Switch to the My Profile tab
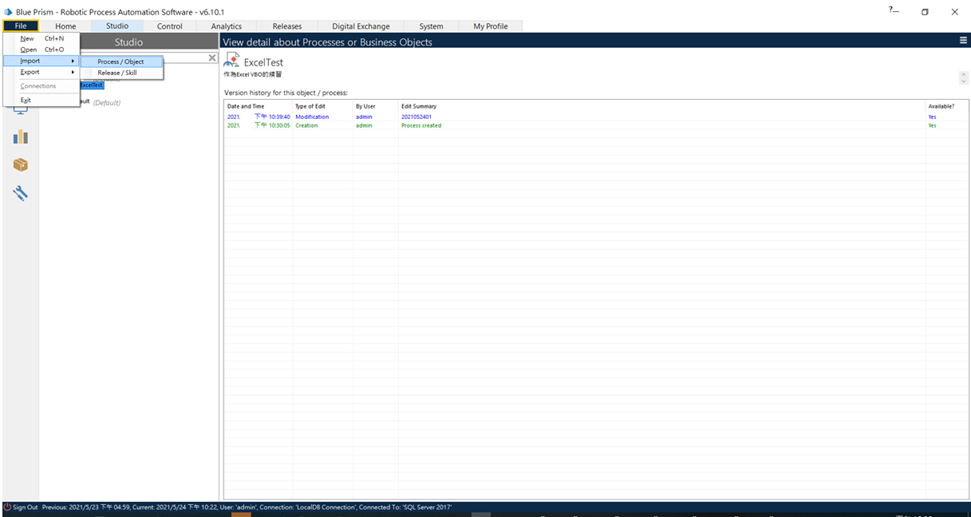This screenshot has height=517, width=971. pos(490,26)
